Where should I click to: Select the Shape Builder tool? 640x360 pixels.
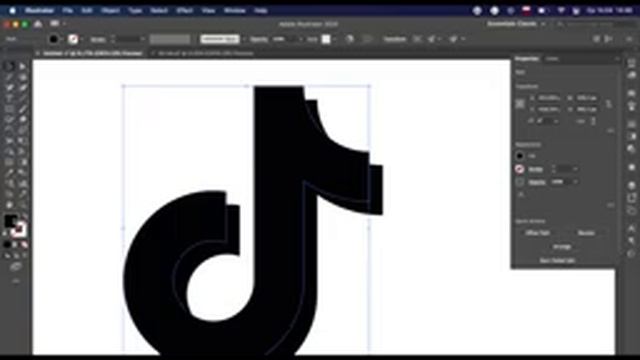(9, 151)
